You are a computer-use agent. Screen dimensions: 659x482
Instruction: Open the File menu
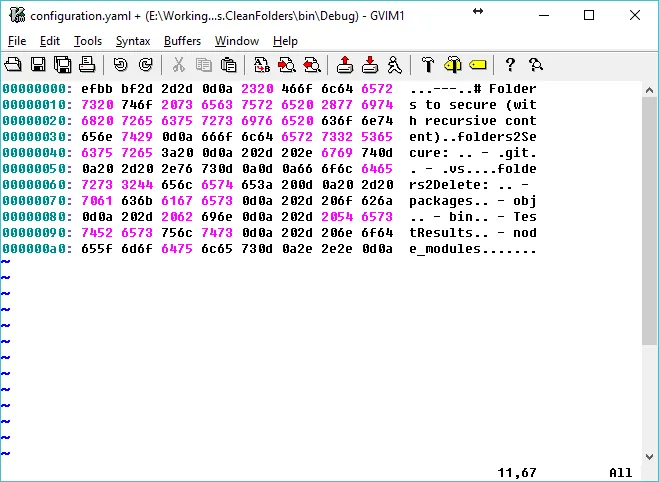(17, 41)
